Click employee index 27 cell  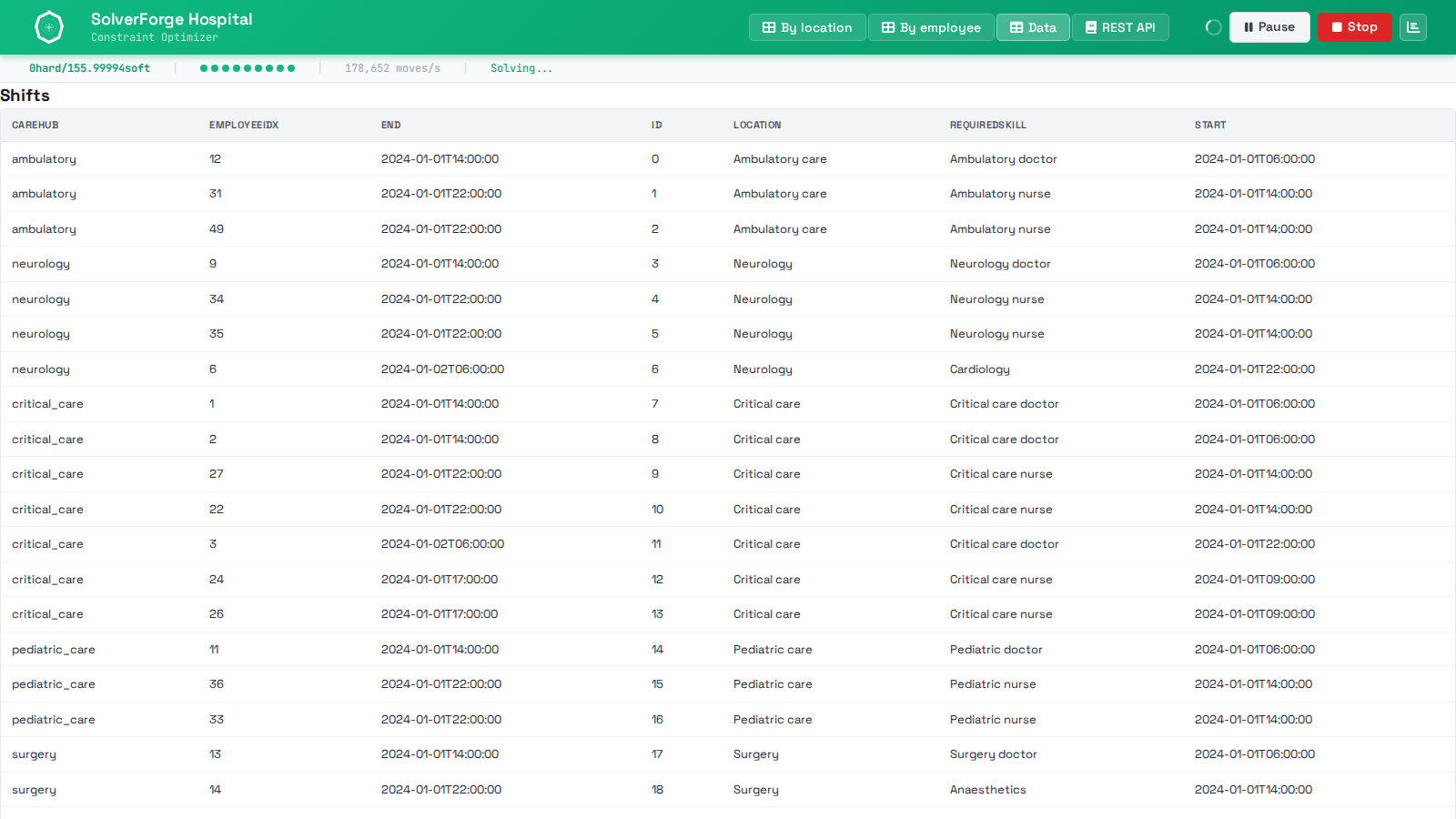pyautogui.click(x=217, y=474)
